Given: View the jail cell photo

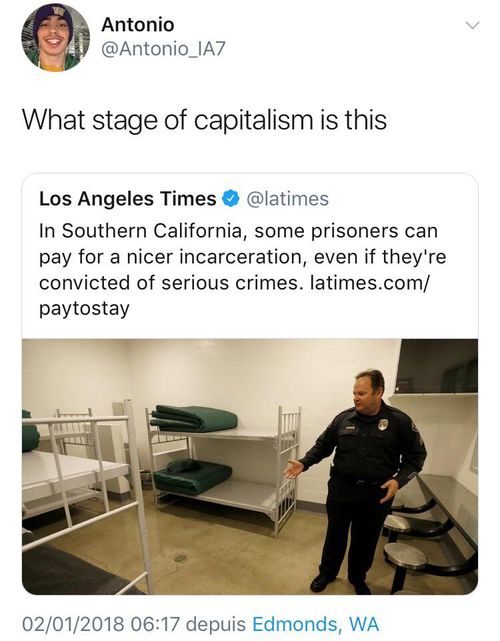Looking at the screenshot, I should point(250,466).
